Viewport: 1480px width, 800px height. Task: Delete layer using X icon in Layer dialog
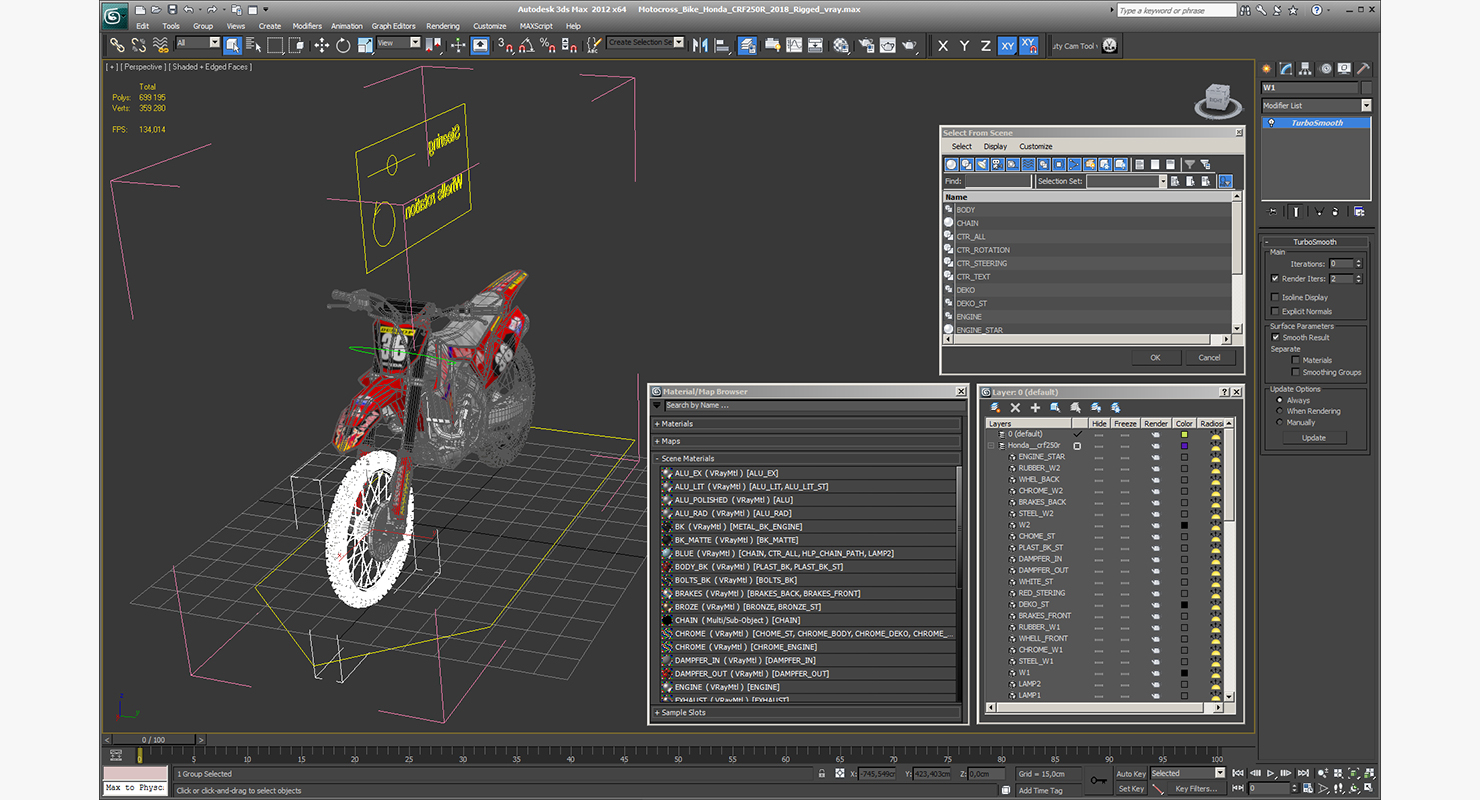[1015, 408]
